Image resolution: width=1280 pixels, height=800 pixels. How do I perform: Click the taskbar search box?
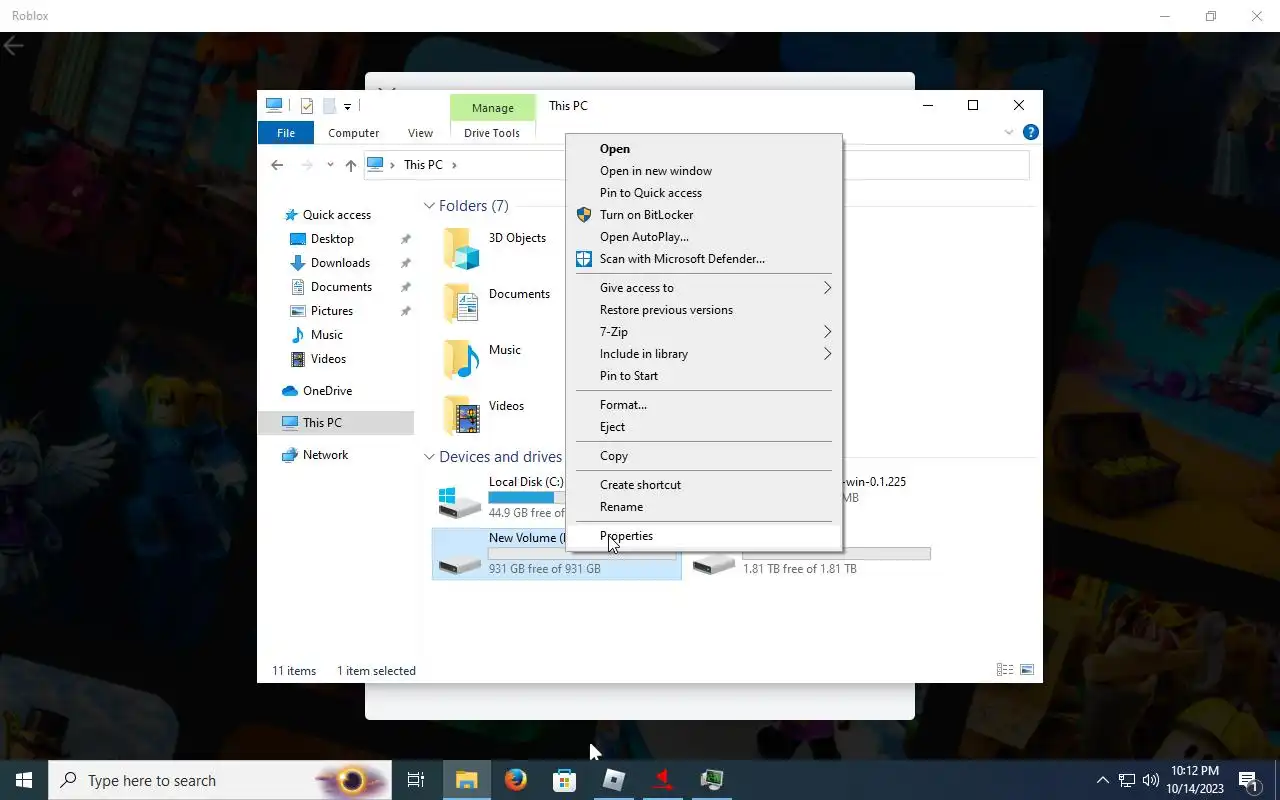(x=220, y=780)
